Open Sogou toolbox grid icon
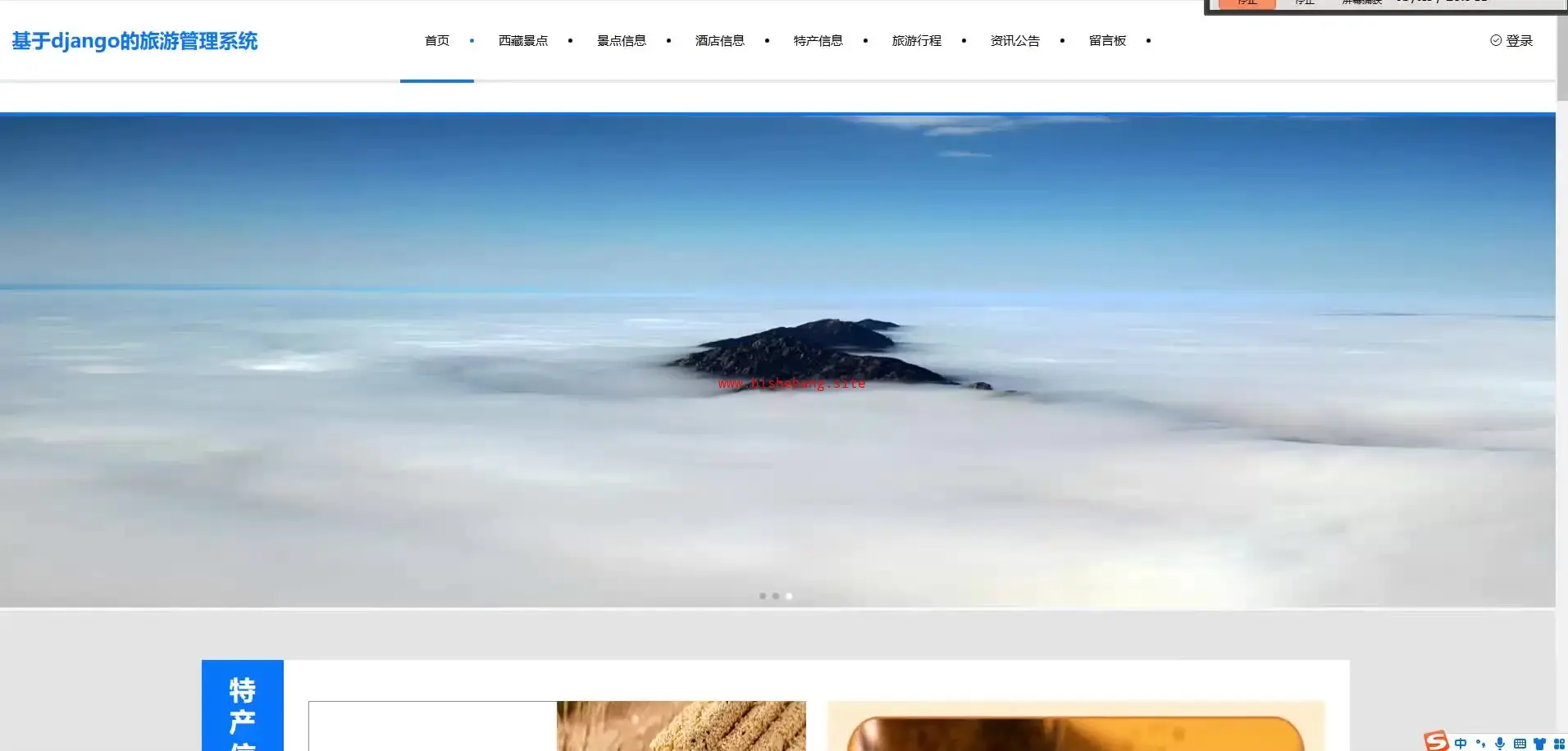This screenshot has height=751, width=1568. pyautogui.click(x=1559, y=744)
